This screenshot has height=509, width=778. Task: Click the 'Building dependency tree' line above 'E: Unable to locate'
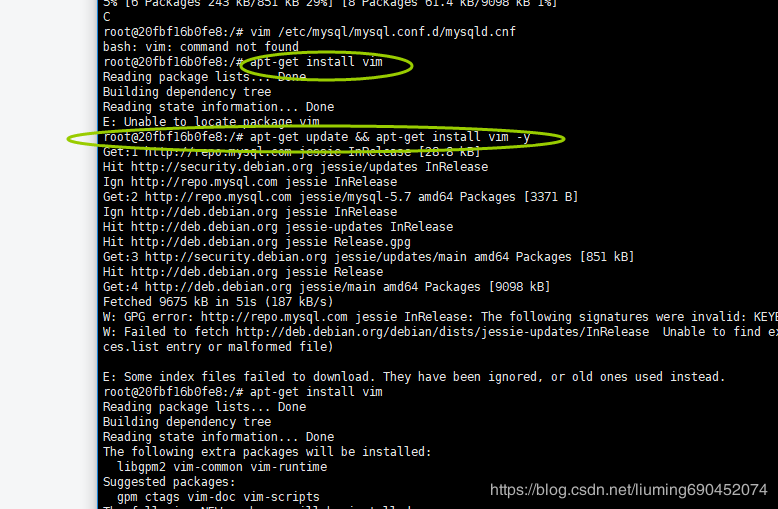[x=187, y=92]
